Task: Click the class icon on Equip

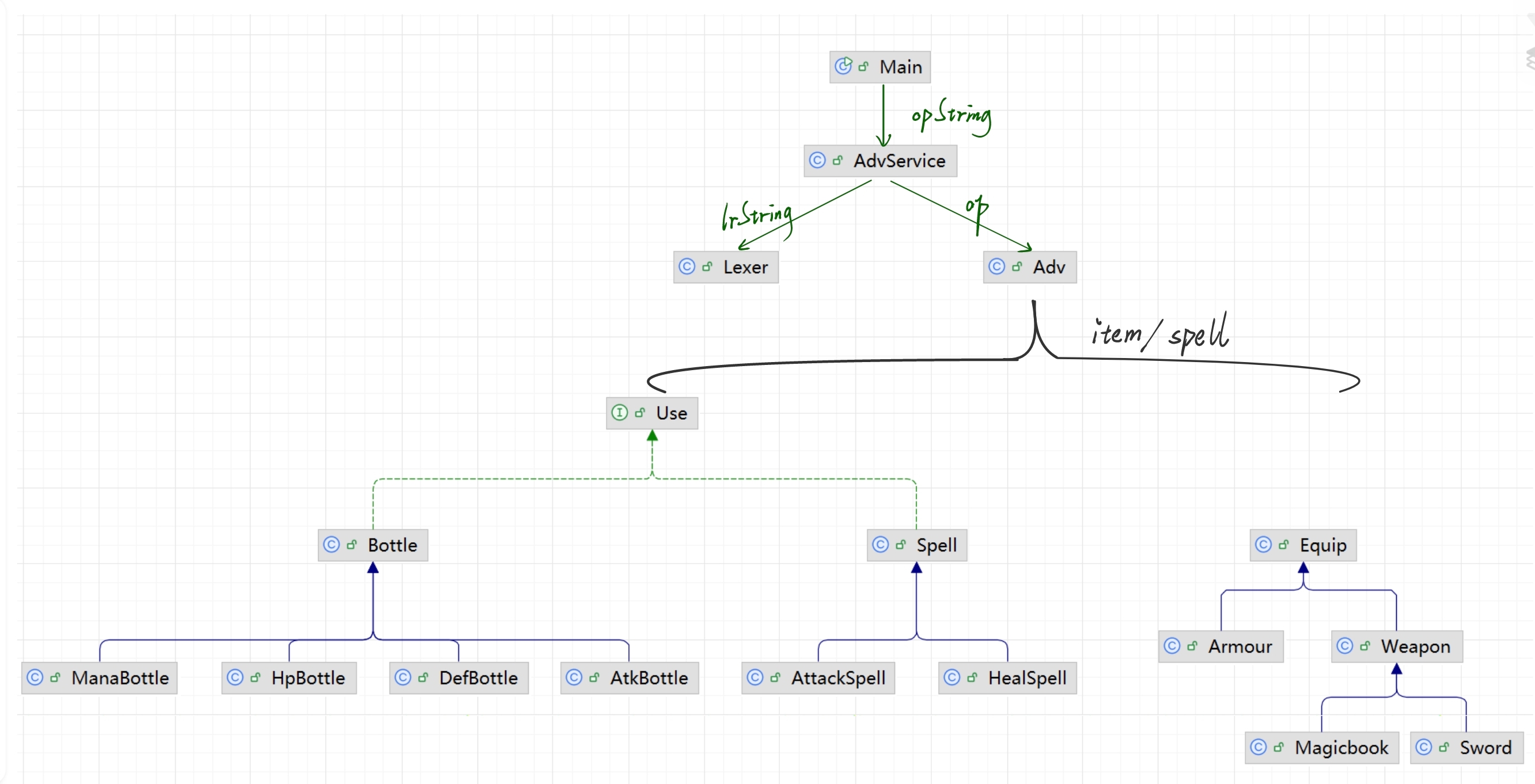Action: pos(1263,545)
